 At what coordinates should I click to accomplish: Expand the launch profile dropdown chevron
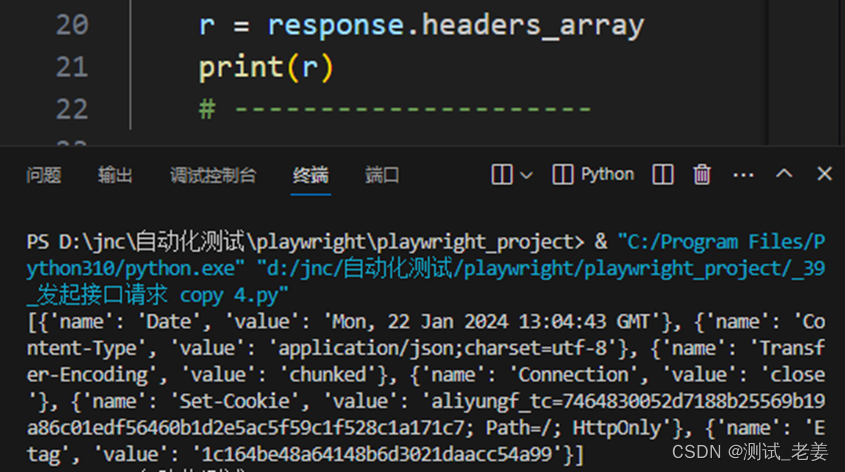tap(527, 175)
